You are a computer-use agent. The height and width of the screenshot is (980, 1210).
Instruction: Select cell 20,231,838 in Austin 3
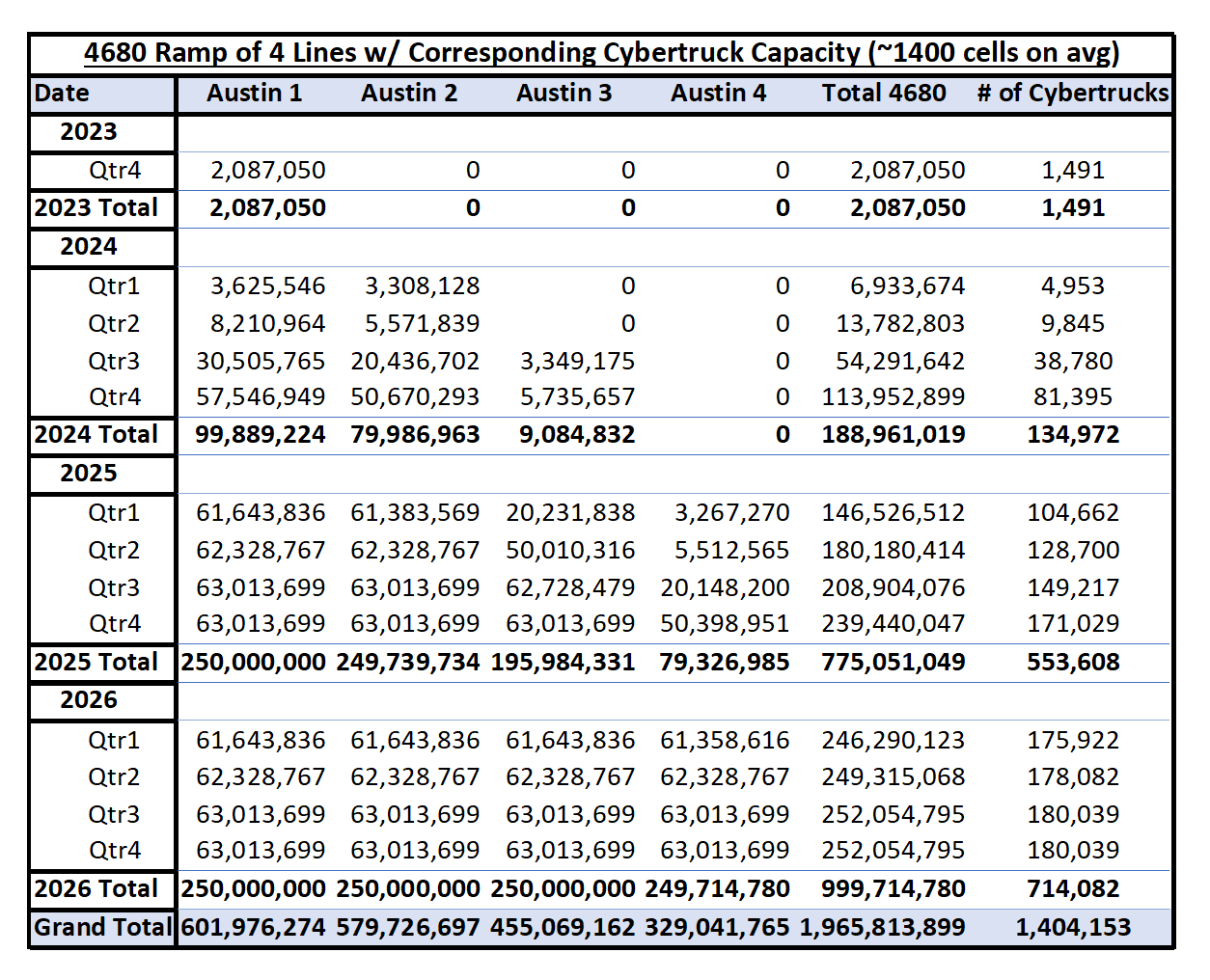click(x=570, y=513)
